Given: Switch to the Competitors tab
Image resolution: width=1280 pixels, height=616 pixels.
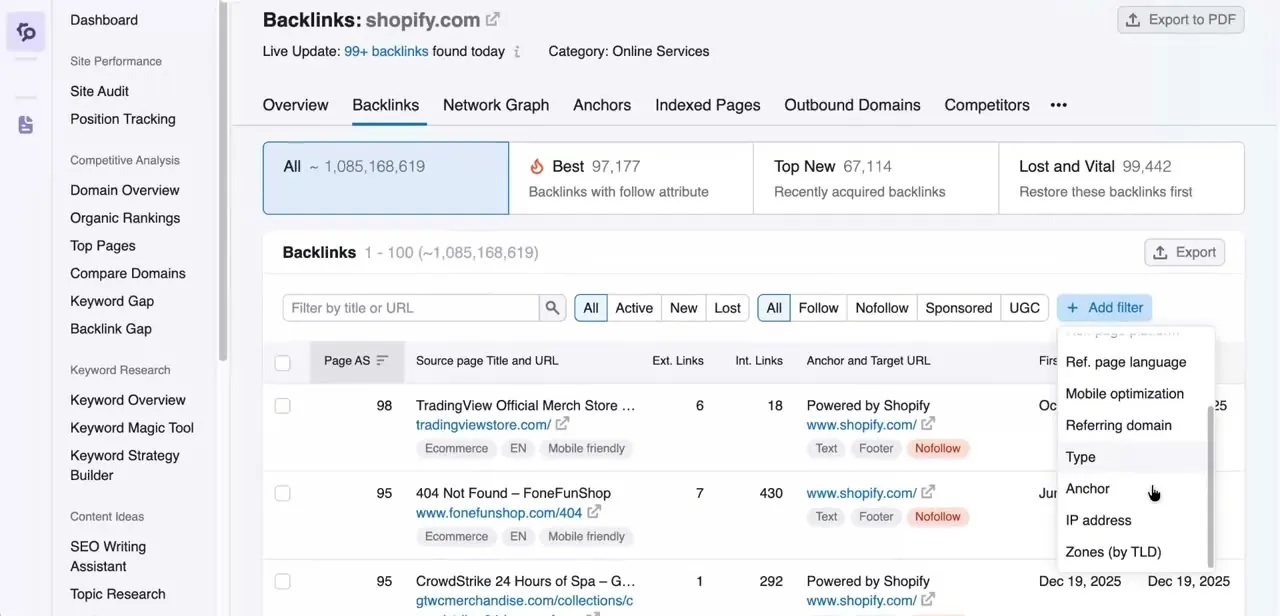Looking at the screenshot, I should click(x=987, y=105).
